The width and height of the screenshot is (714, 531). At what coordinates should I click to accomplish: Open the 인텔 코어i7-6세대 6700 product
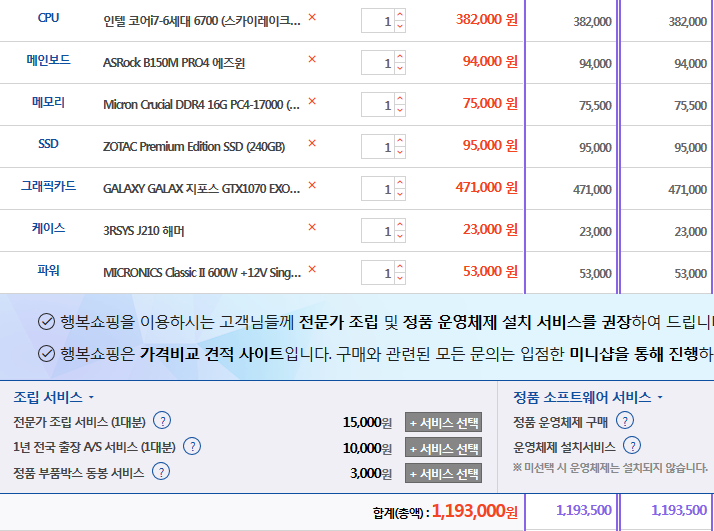pyautogui.click(x=202, y=21)
